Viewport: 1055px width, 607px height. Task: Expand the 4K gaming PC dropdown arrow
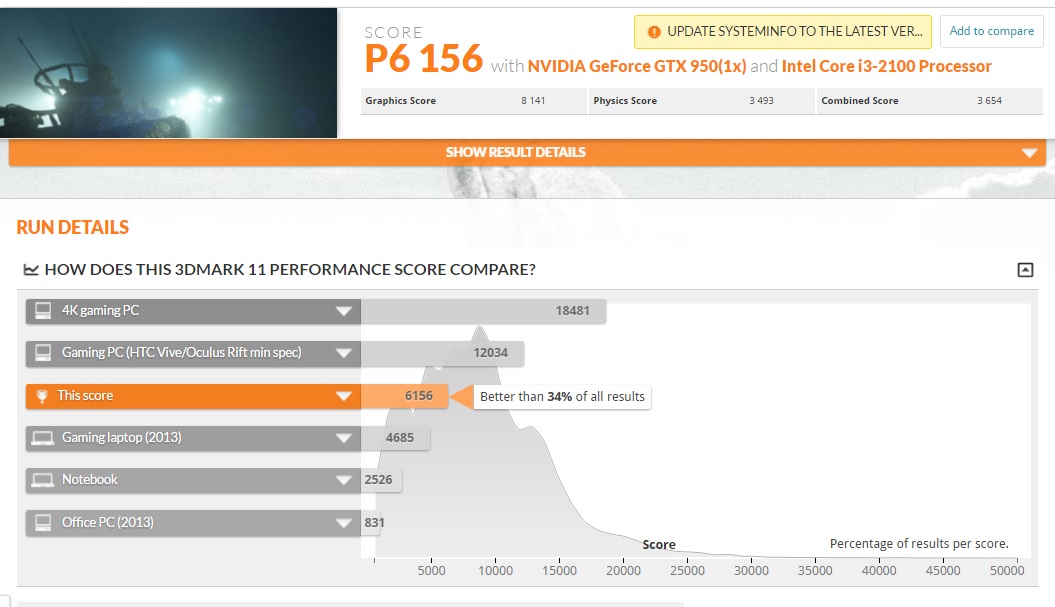point(343,311)
